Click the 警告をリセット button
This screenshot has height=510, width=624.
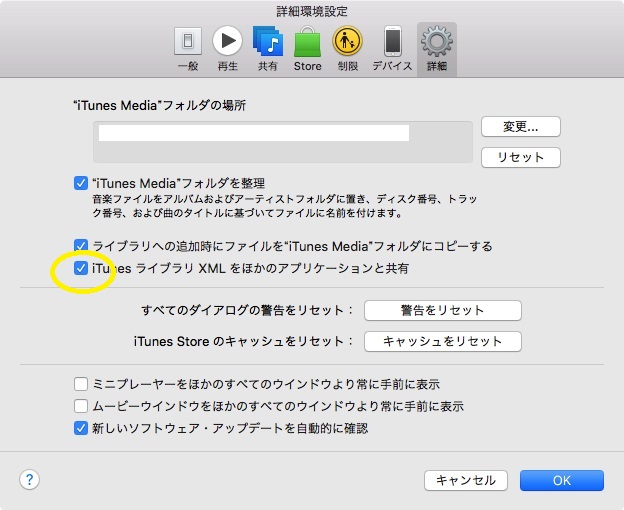443,310
